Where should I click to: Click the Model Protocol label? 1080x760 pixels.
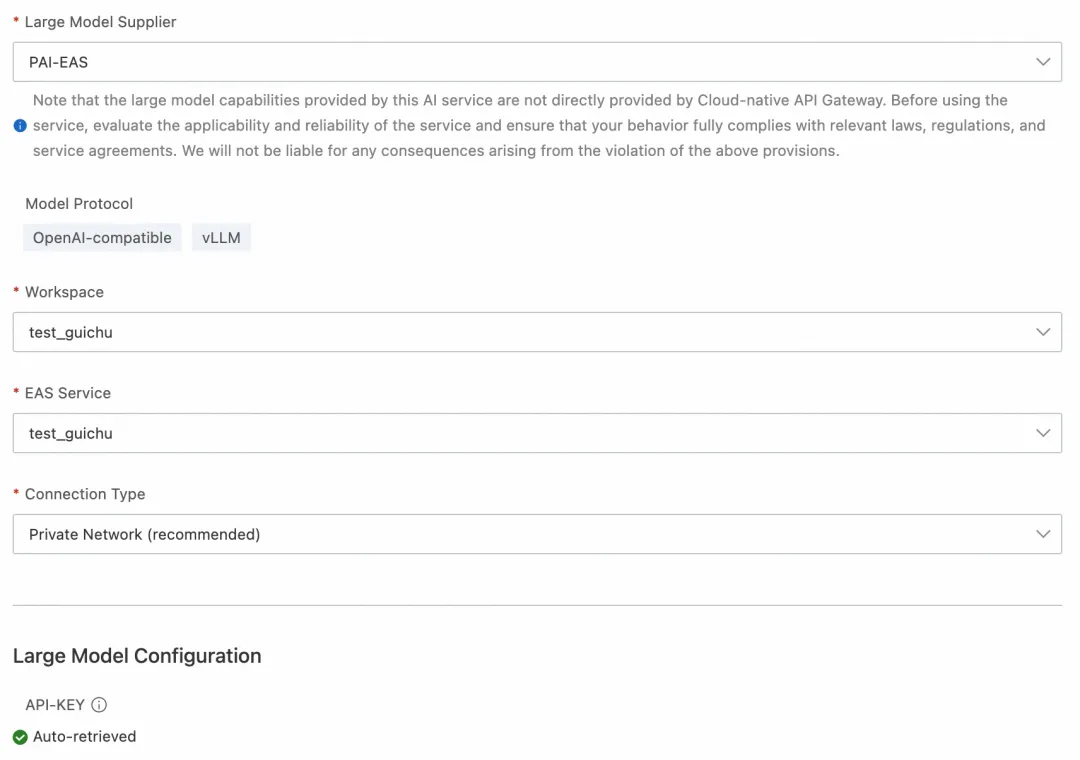tap(79, 204)
